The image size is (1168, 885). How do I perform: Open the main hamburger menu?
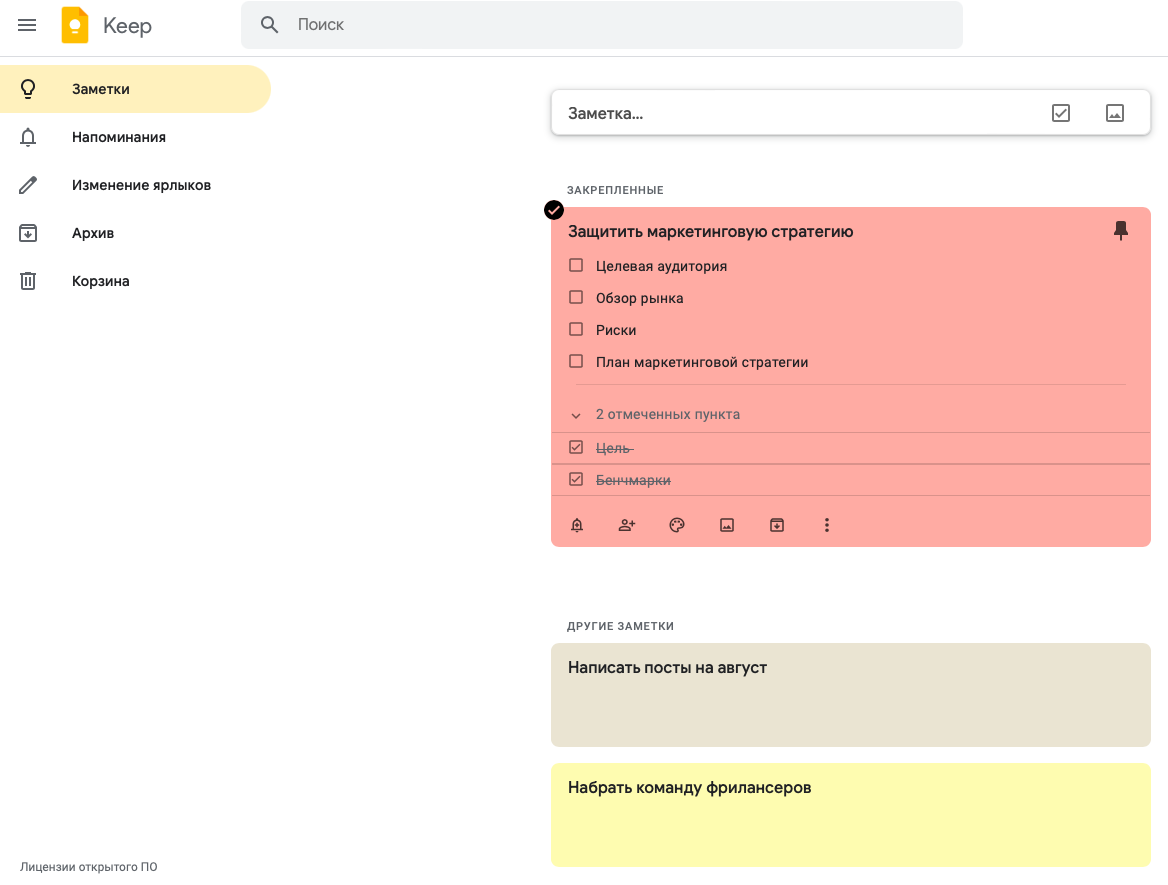27,25
